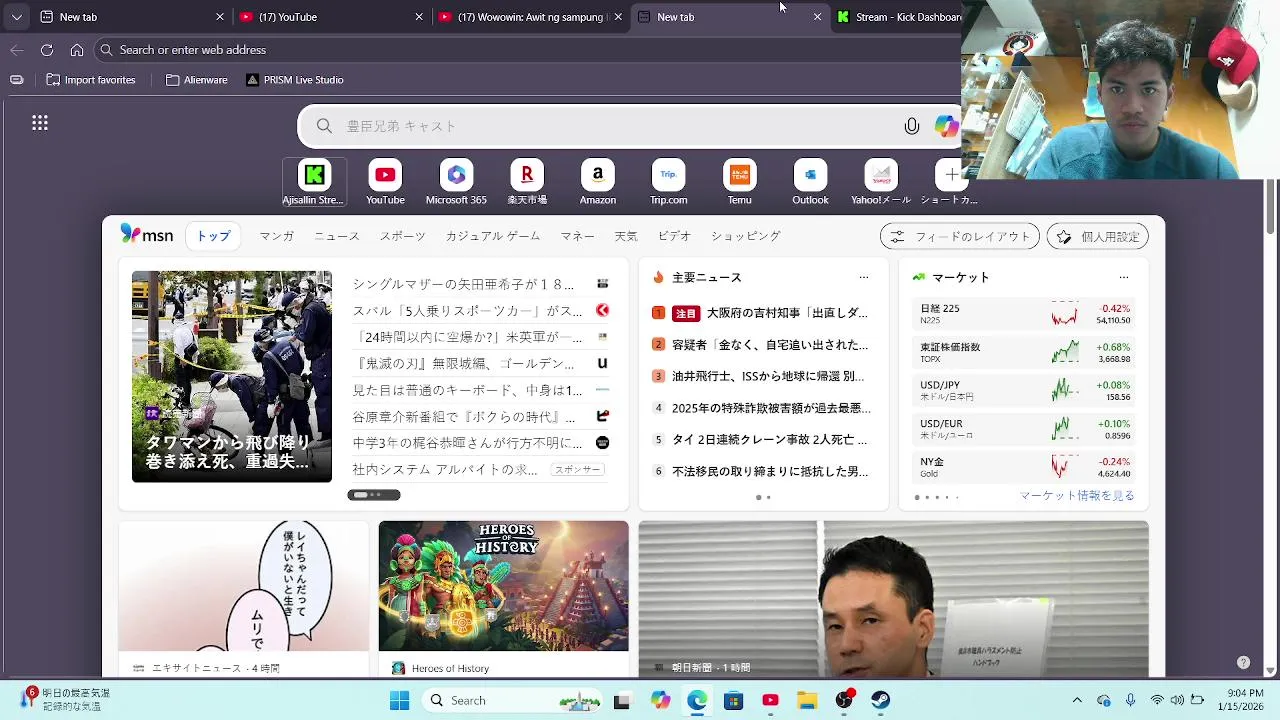Click the Copilot icon in search box
Image resolution: width=1280 pixels, height=720 pixels.
coord(945,126)
